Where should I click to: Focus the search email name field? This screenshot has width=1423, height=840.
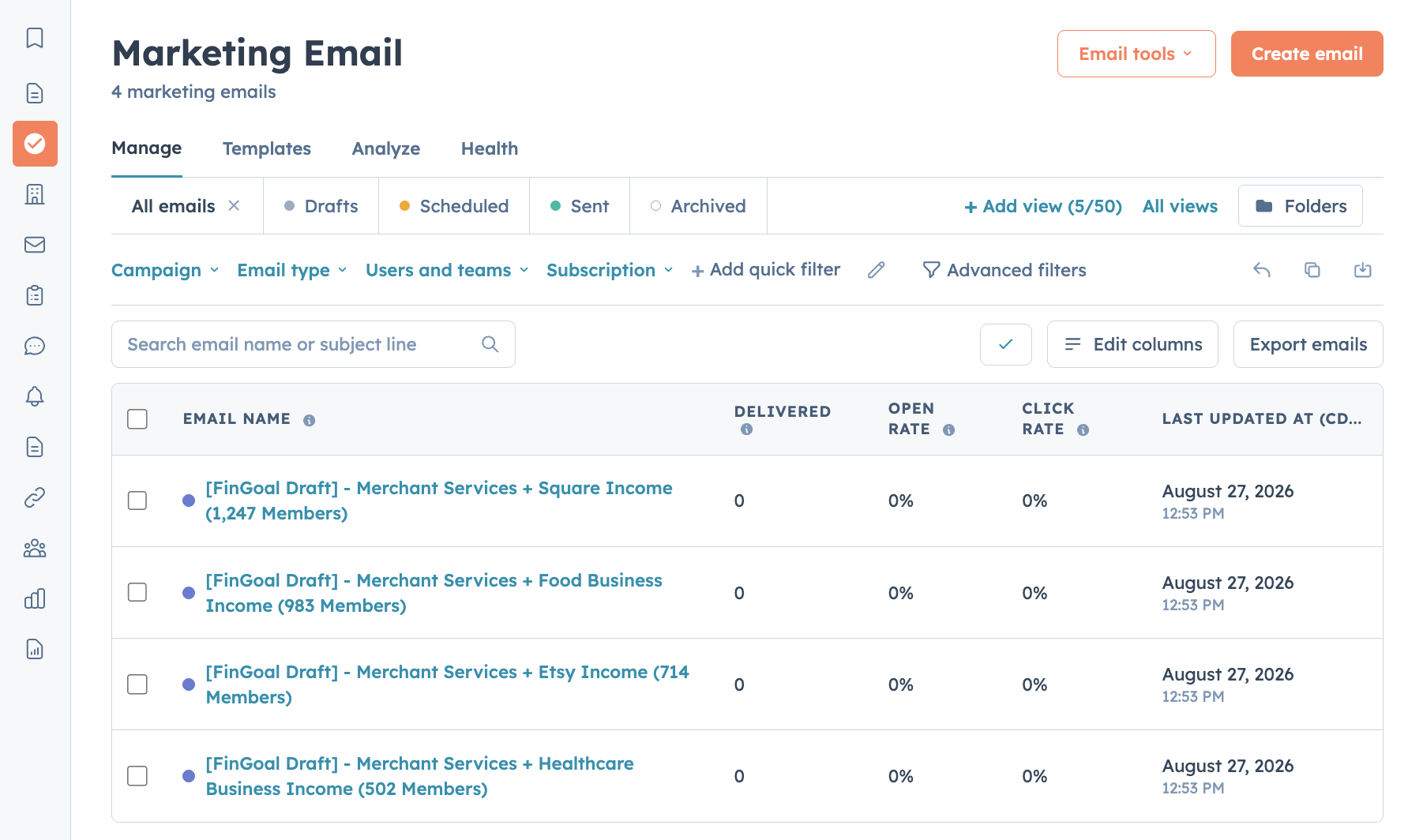(314, 344)
